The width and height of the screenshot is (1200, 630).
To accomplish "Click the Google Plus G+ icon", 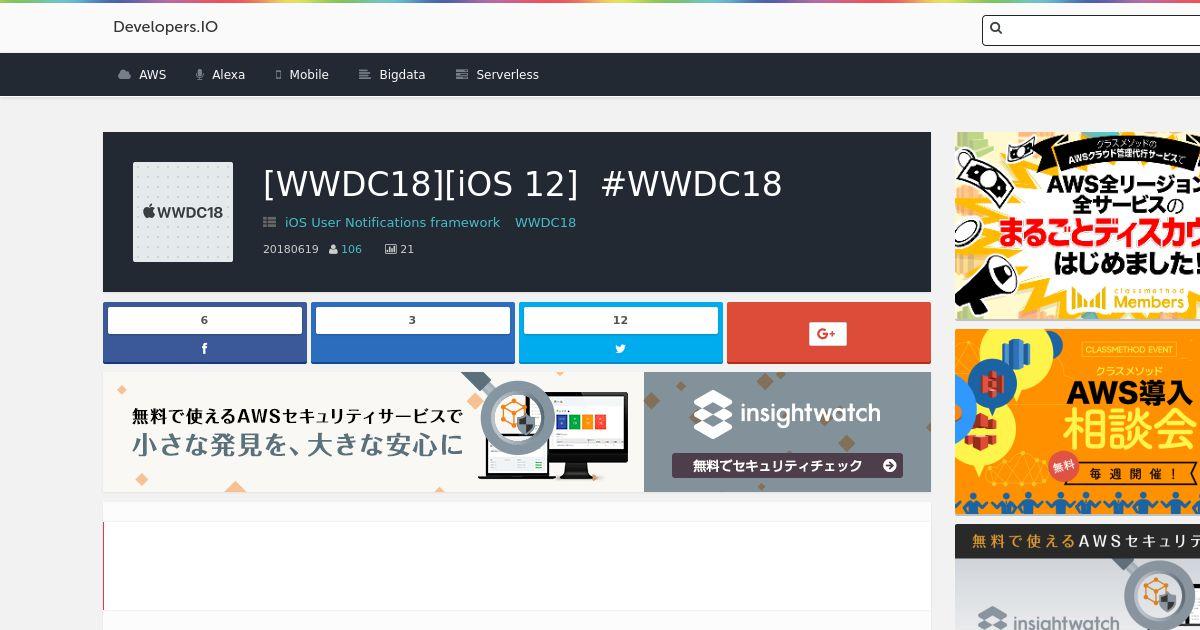I will (x=828, y=334).
